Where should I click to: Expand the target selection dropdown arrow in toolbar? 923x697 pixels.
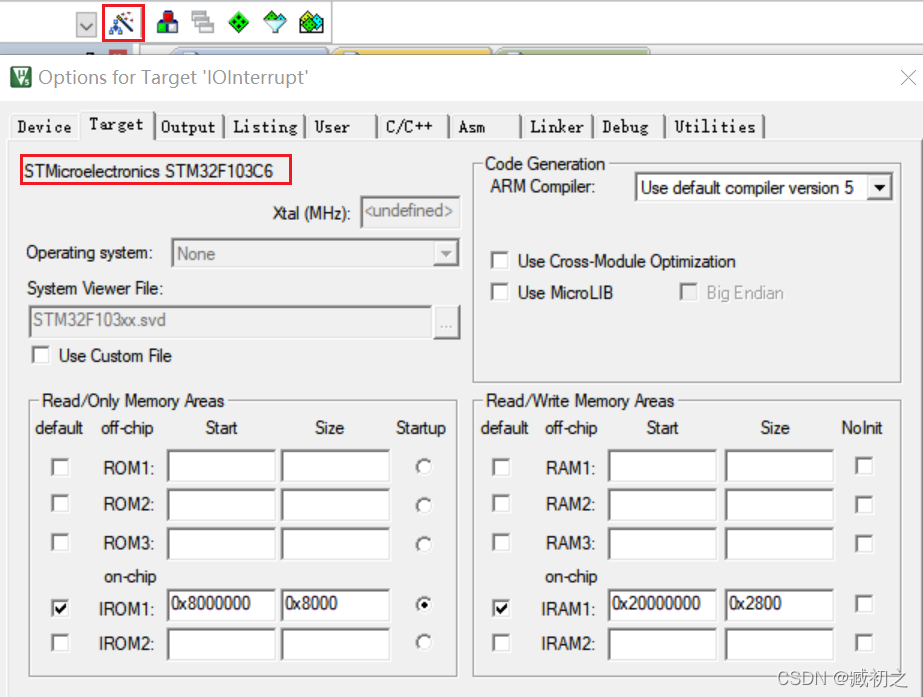pyautogui.click(x=86, y=25)
